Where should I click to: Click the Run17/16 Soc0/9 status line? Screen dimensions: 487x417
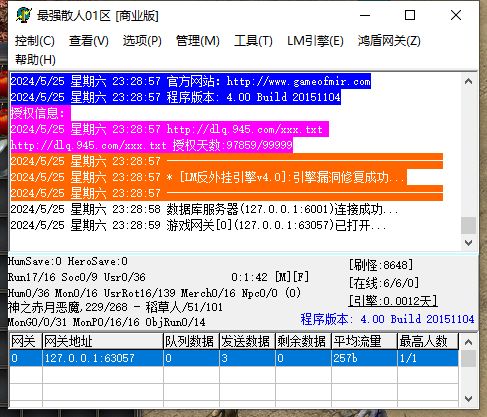(77, 277)
